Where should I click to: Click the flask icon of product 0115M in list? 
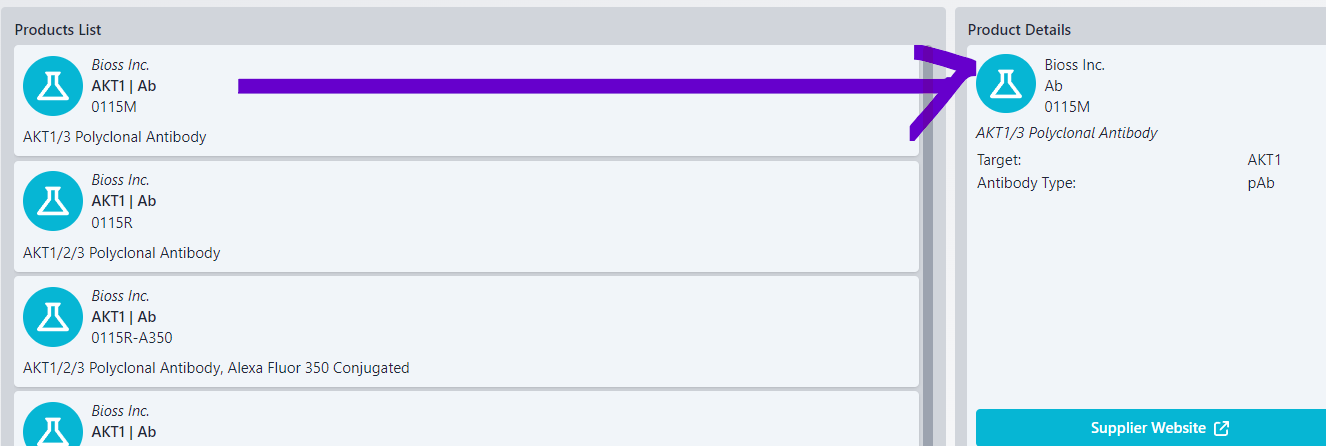[x=52, y=85]
